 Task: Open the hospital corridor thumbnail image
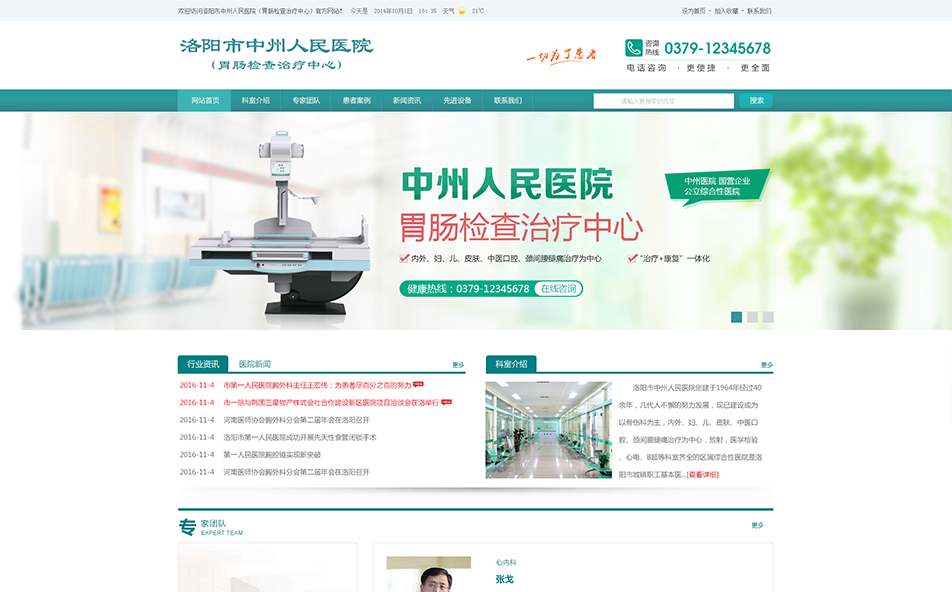coord(548,429)
